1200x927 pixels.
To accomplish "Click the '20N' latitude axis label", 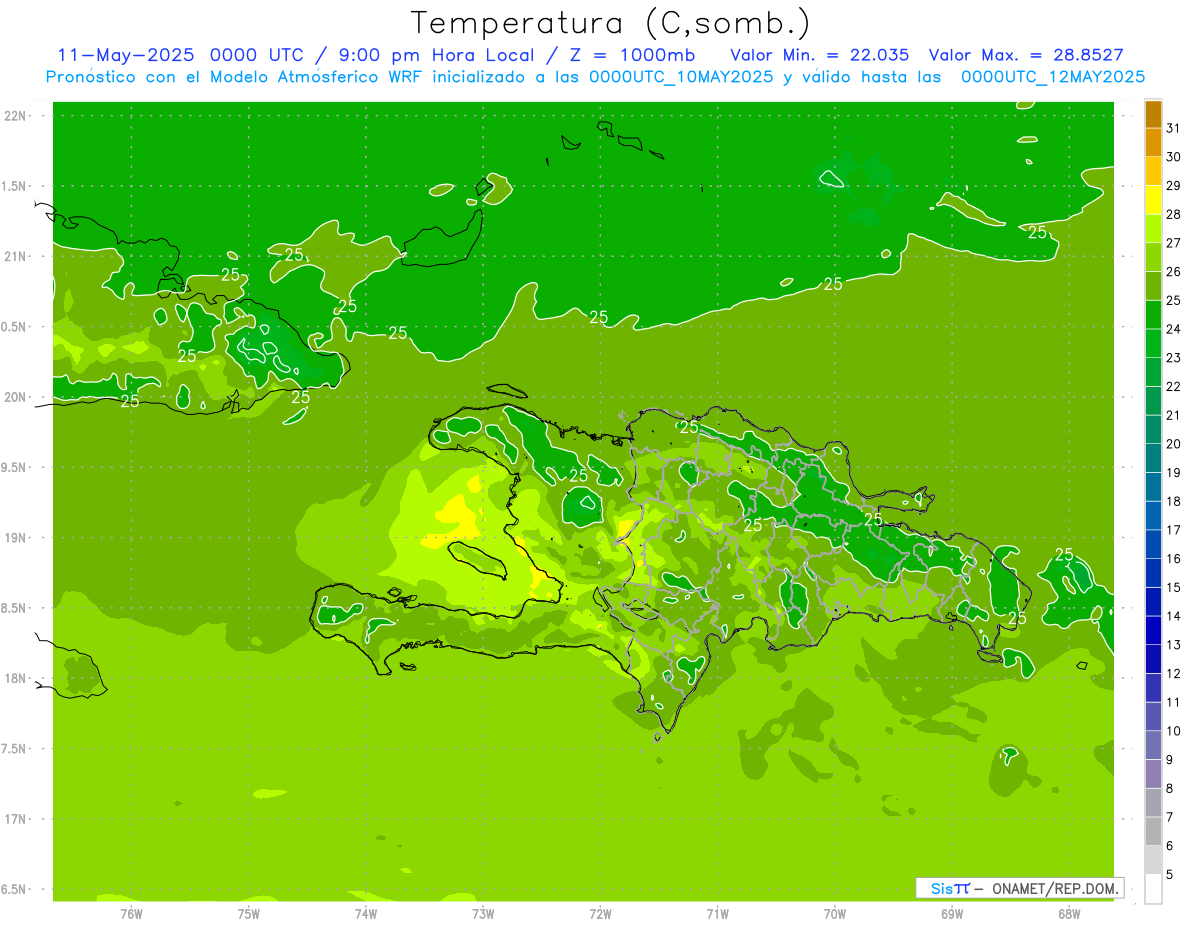I will click(x=15, y=397).
